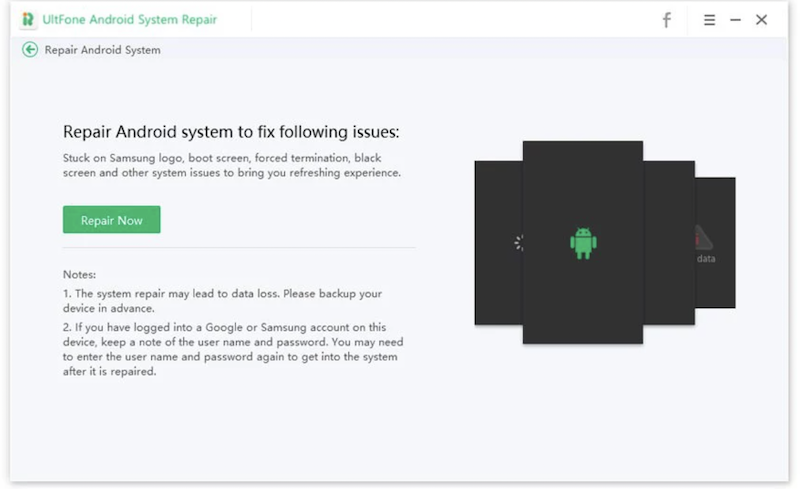
Task: Click the Notes: label
Action: pos(80,275)
